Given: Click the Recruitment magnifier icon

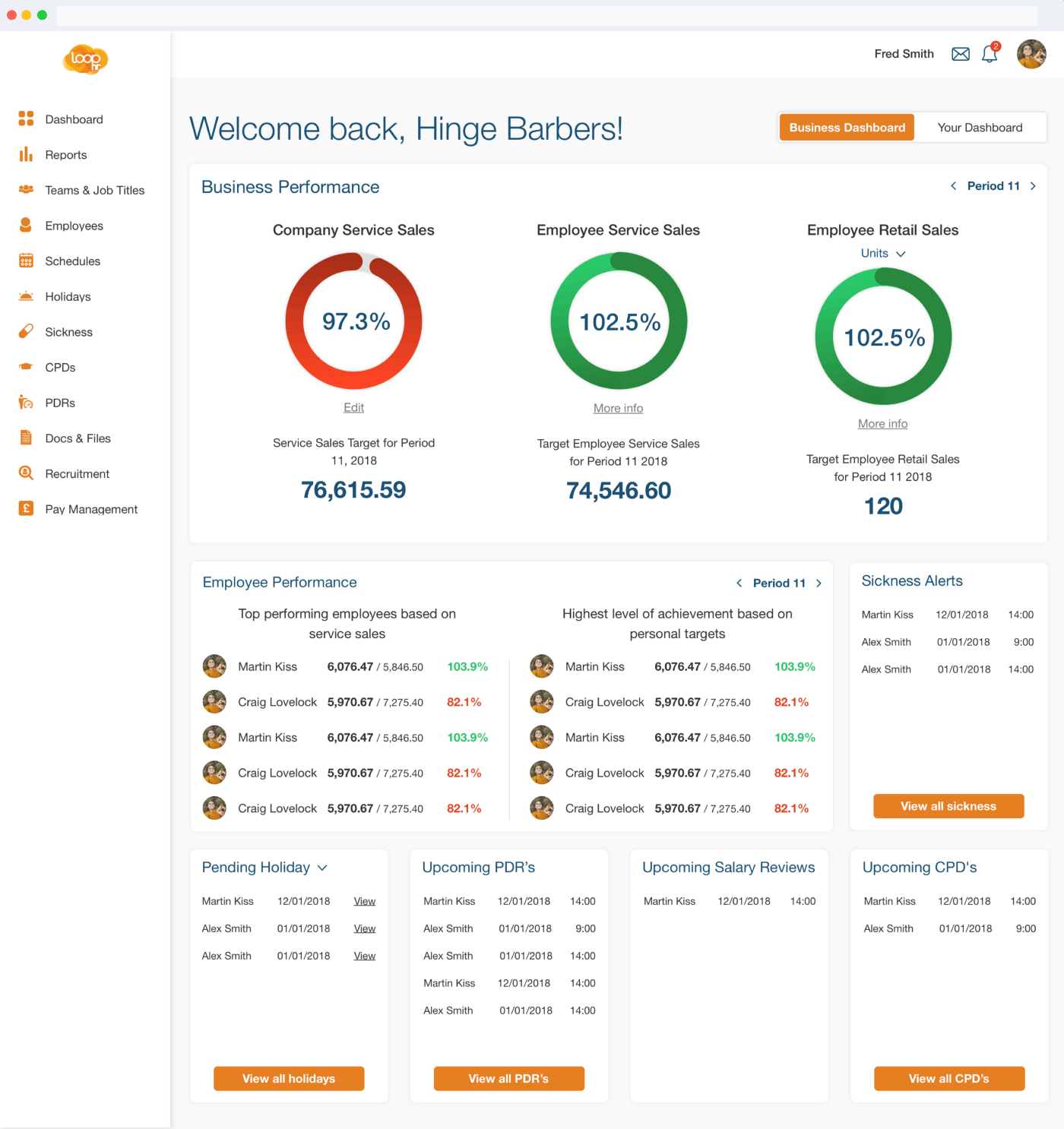Looking at the screenshot, I should click(26, 473).
